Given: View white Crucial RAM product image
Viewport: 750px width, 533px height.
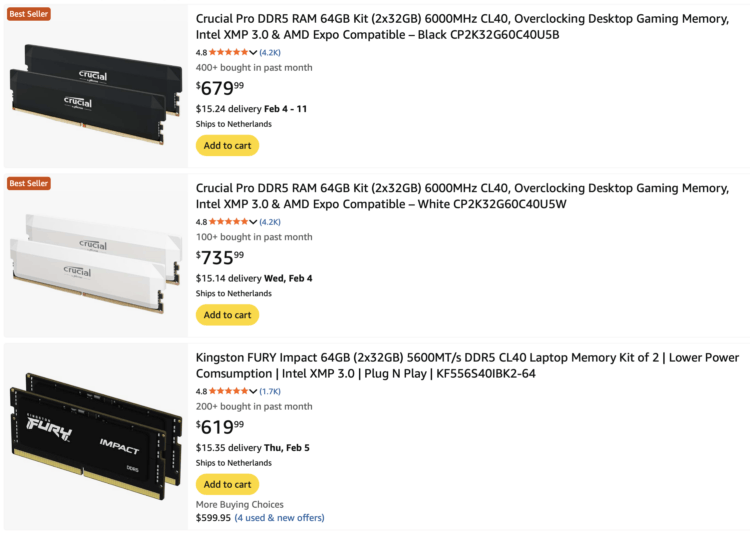Looking at the screenshot, I should point(96,261).
